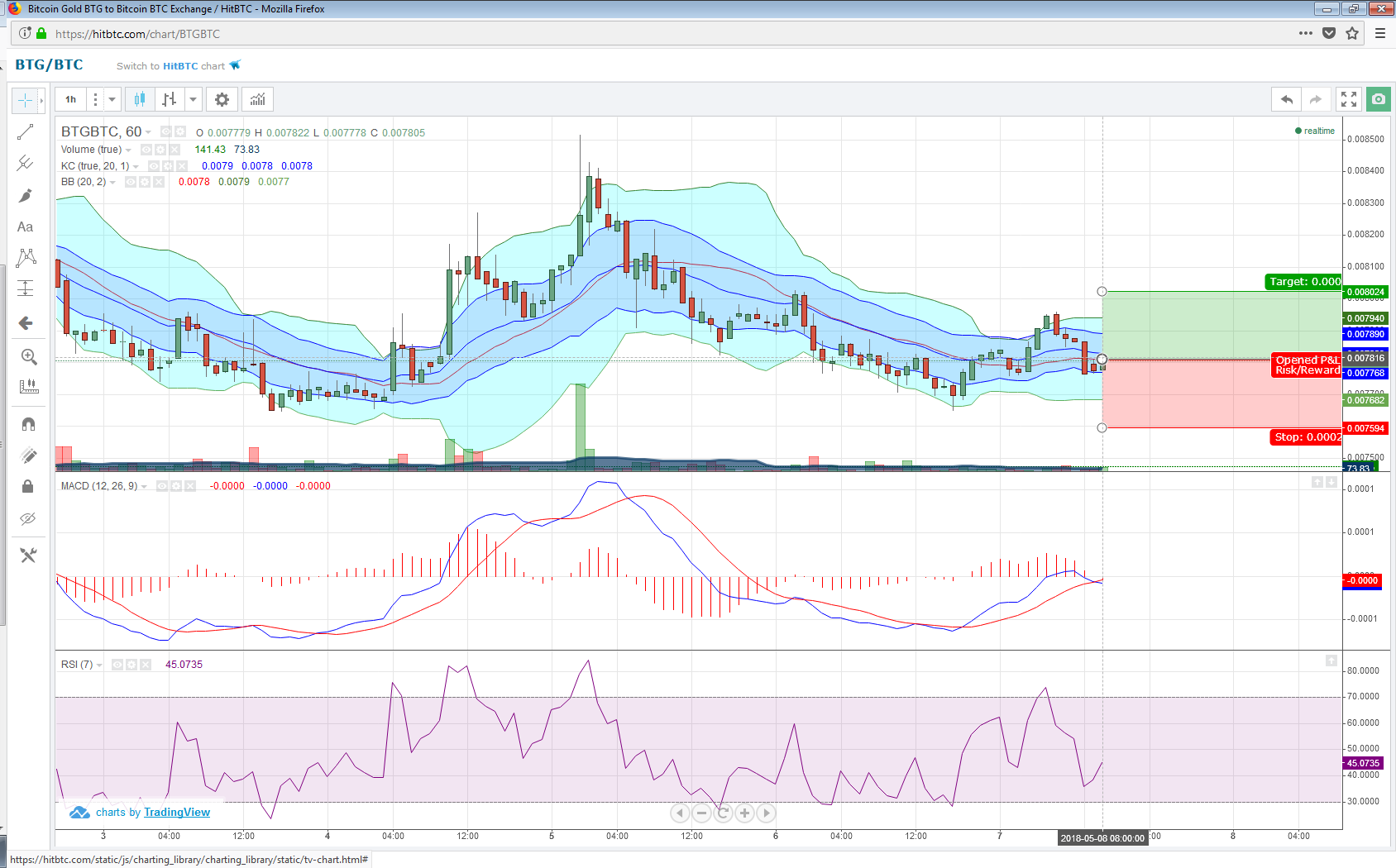Hide the KC indicator
Screen dimensions: 1396x868
[x=154, y=166]
